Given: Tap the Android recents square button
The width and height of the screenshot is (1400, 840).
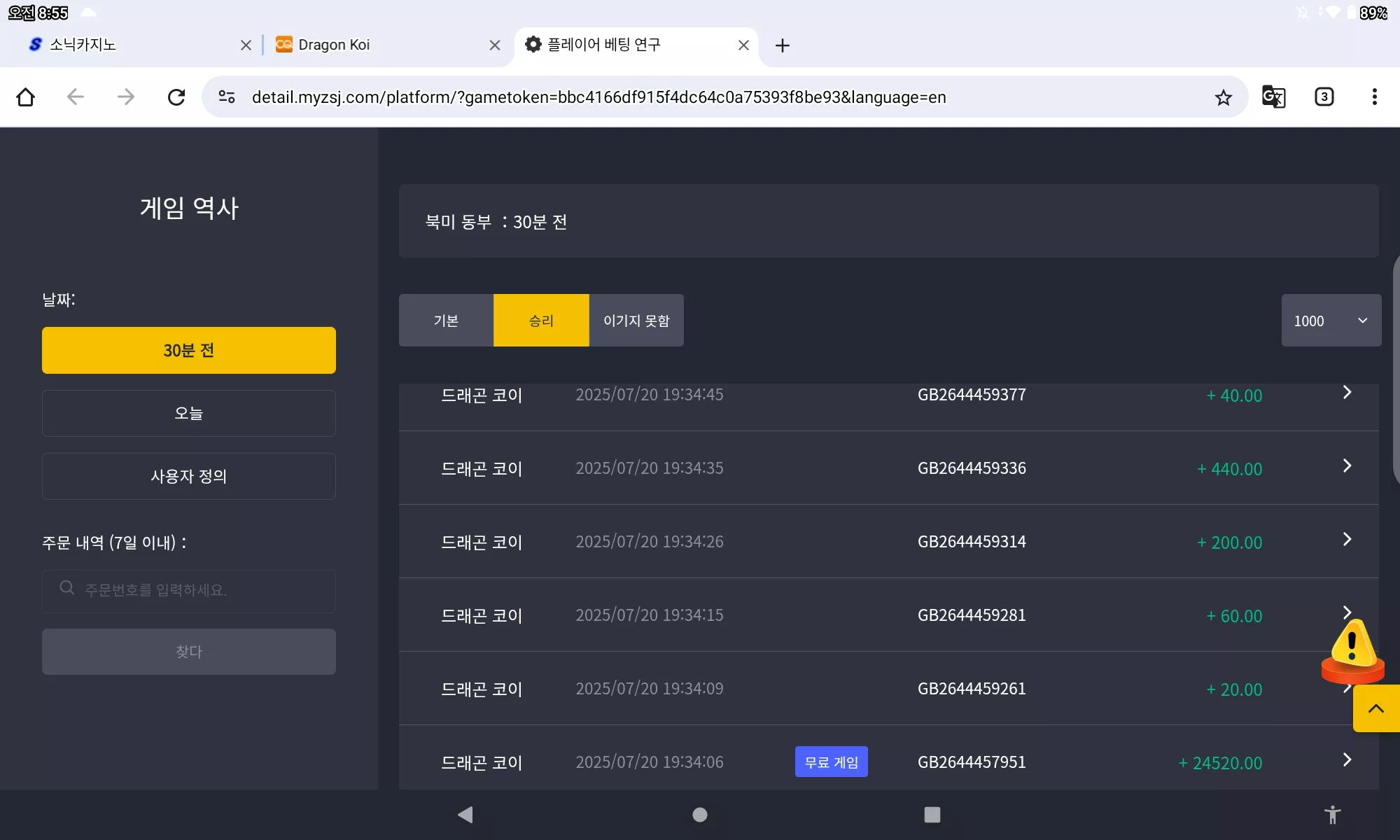Looking at the screenshot, I should coord(932,815).
